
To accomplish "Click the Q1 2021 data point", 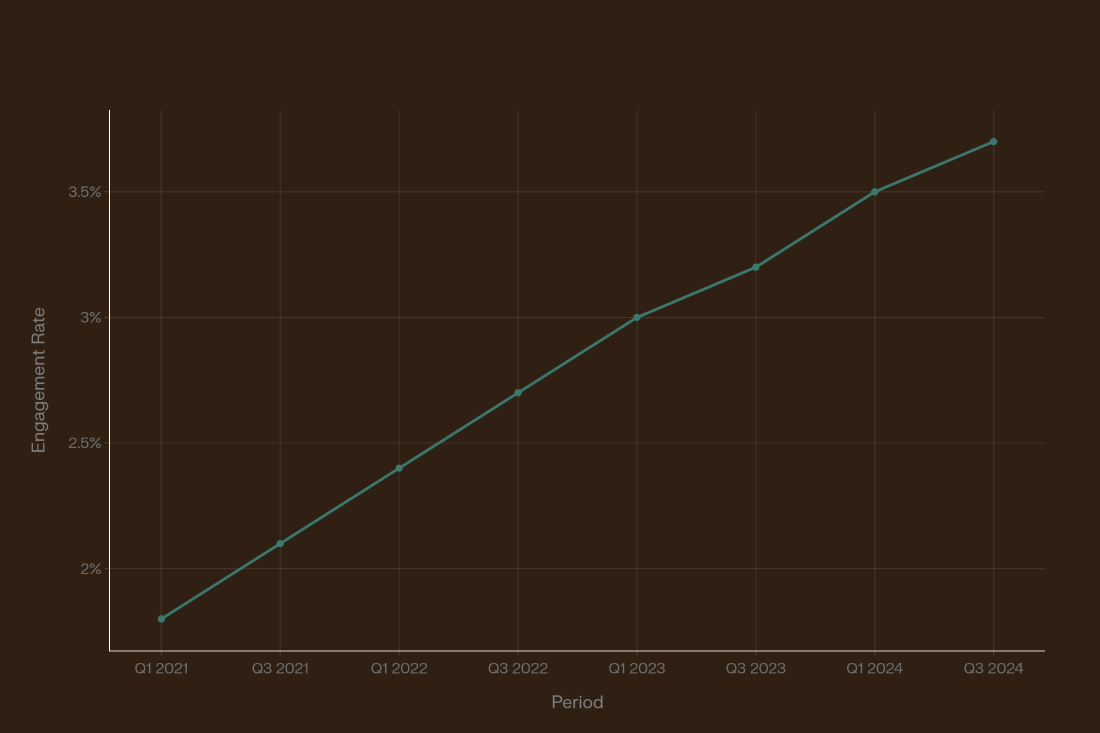I will (161, 619).
